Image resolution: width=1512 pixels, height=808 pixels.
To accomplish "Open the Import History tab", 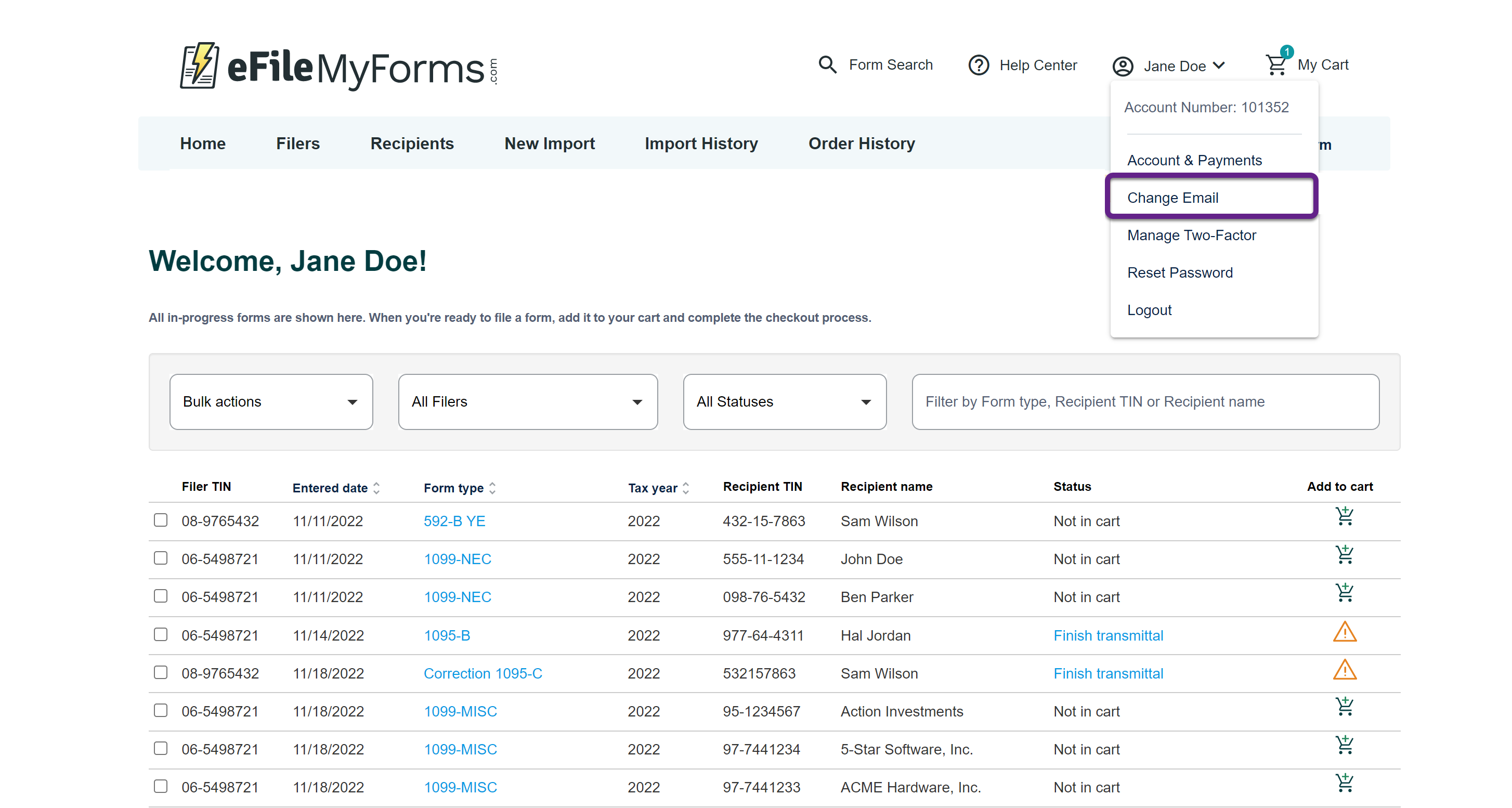I will pyautogui.click(x=701, y=143).
